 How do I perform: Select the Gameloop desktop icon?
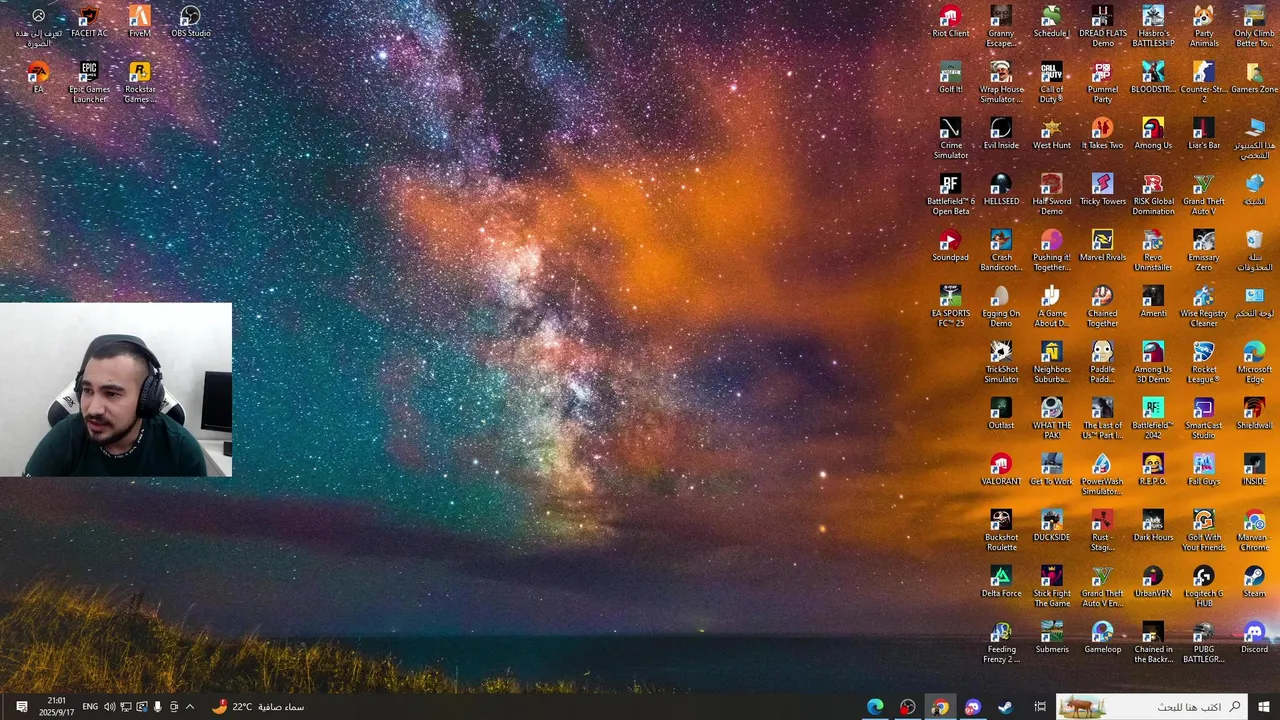point(1102,638)
